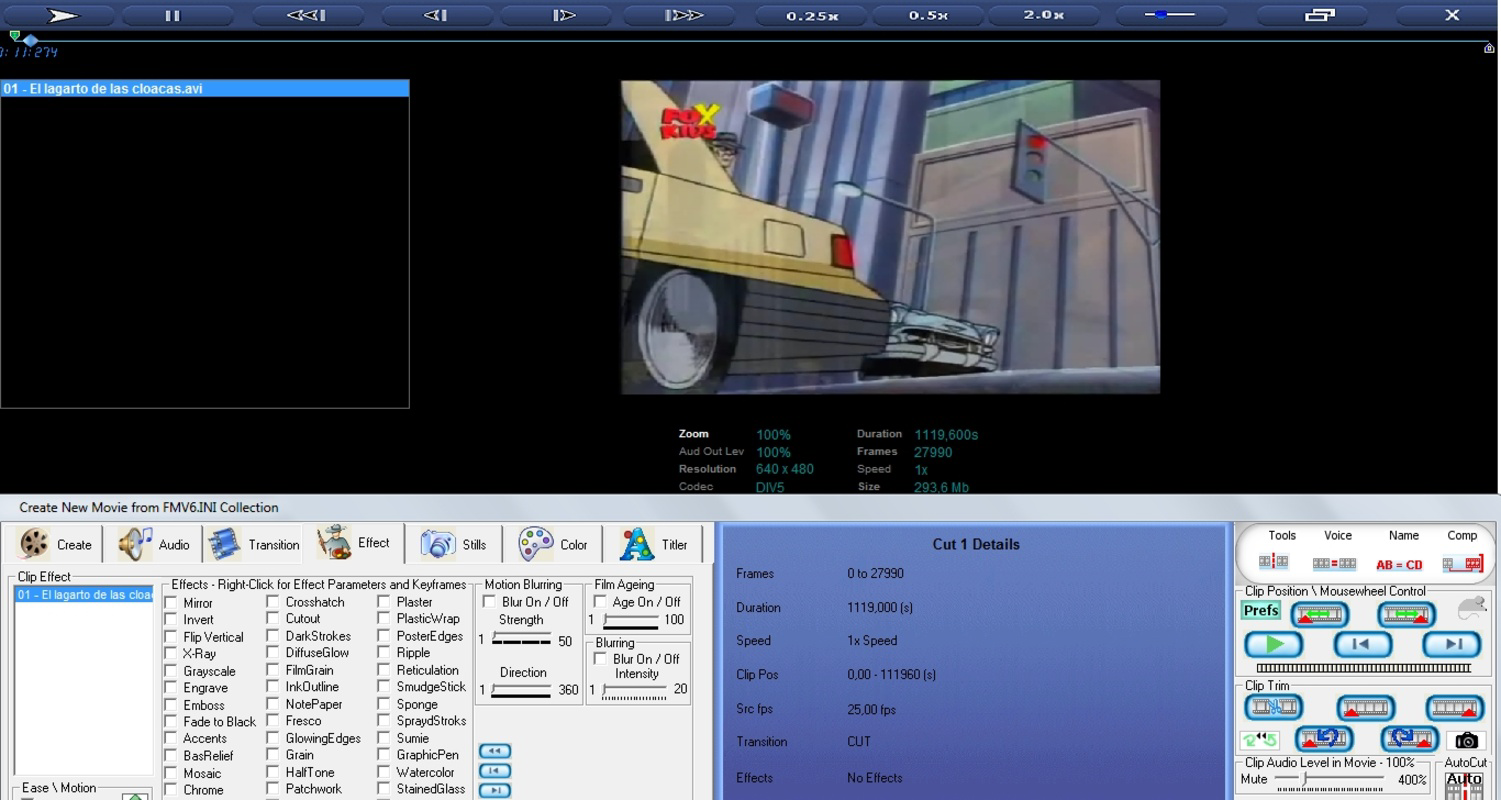Open the Audio tab
The width and height of the screenshot is (1501, 800).
tap(154, 544)
